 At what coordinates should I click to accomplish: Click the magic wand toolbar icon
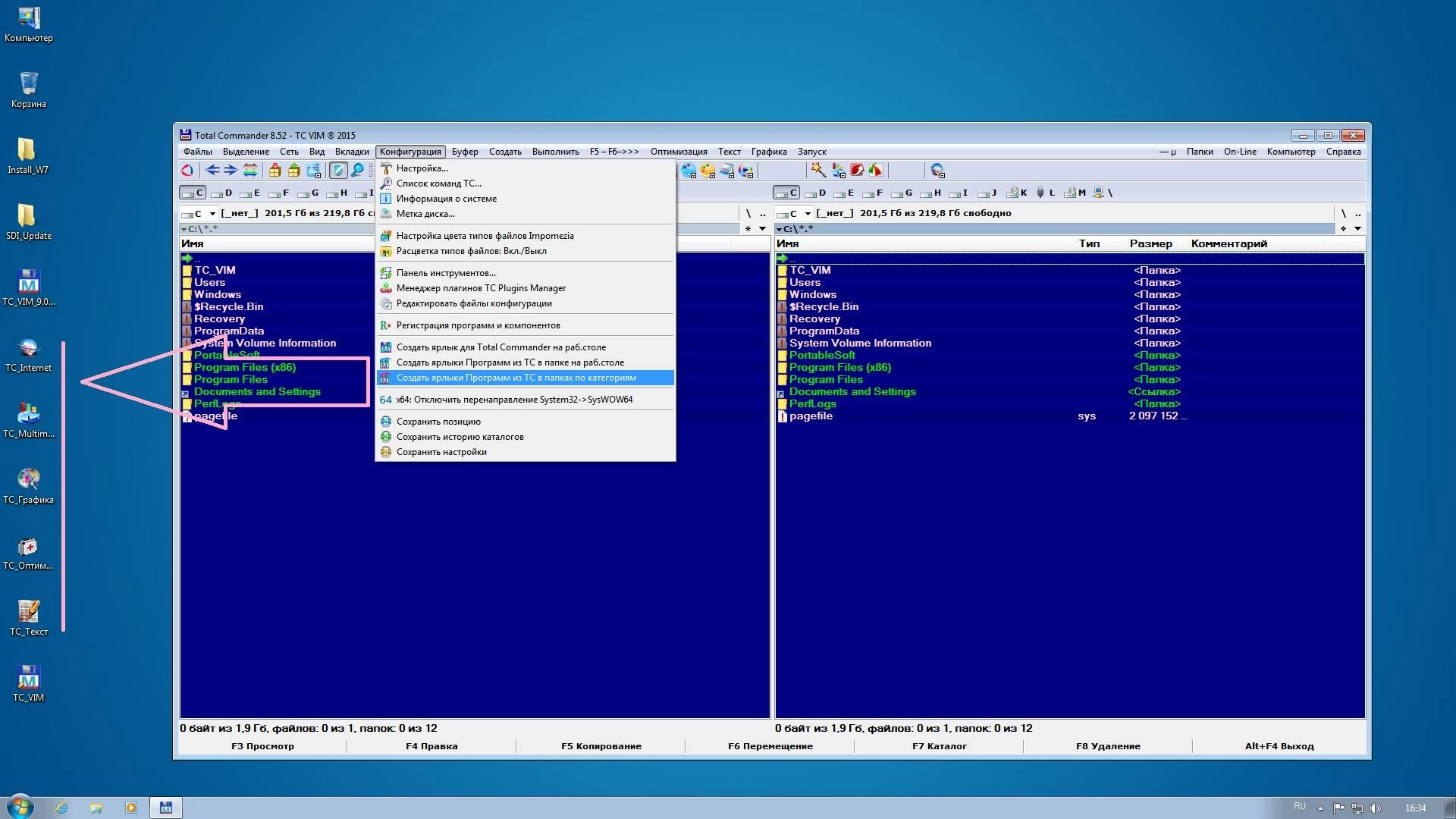pos(818,171)
